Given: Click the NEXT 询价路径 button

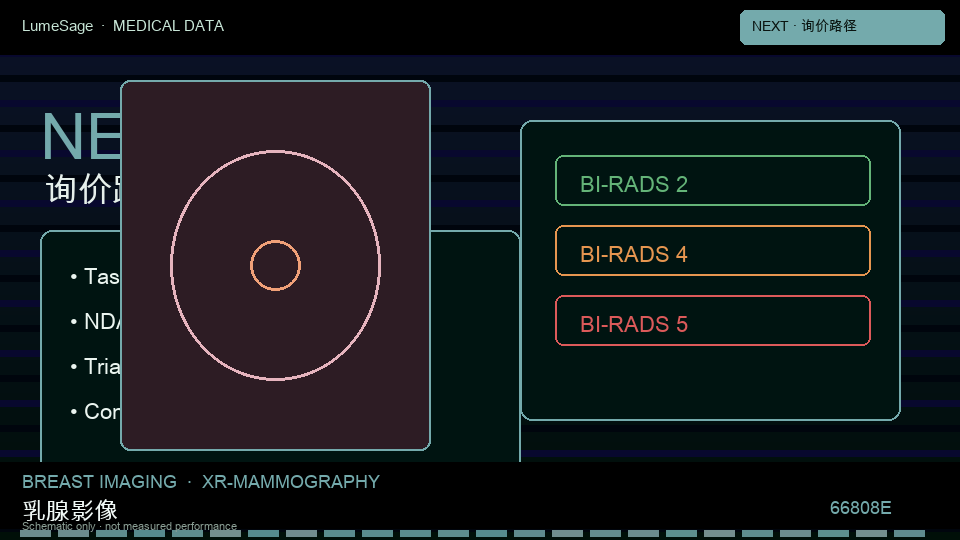Looking at the screenshot, I should (842, 27).
